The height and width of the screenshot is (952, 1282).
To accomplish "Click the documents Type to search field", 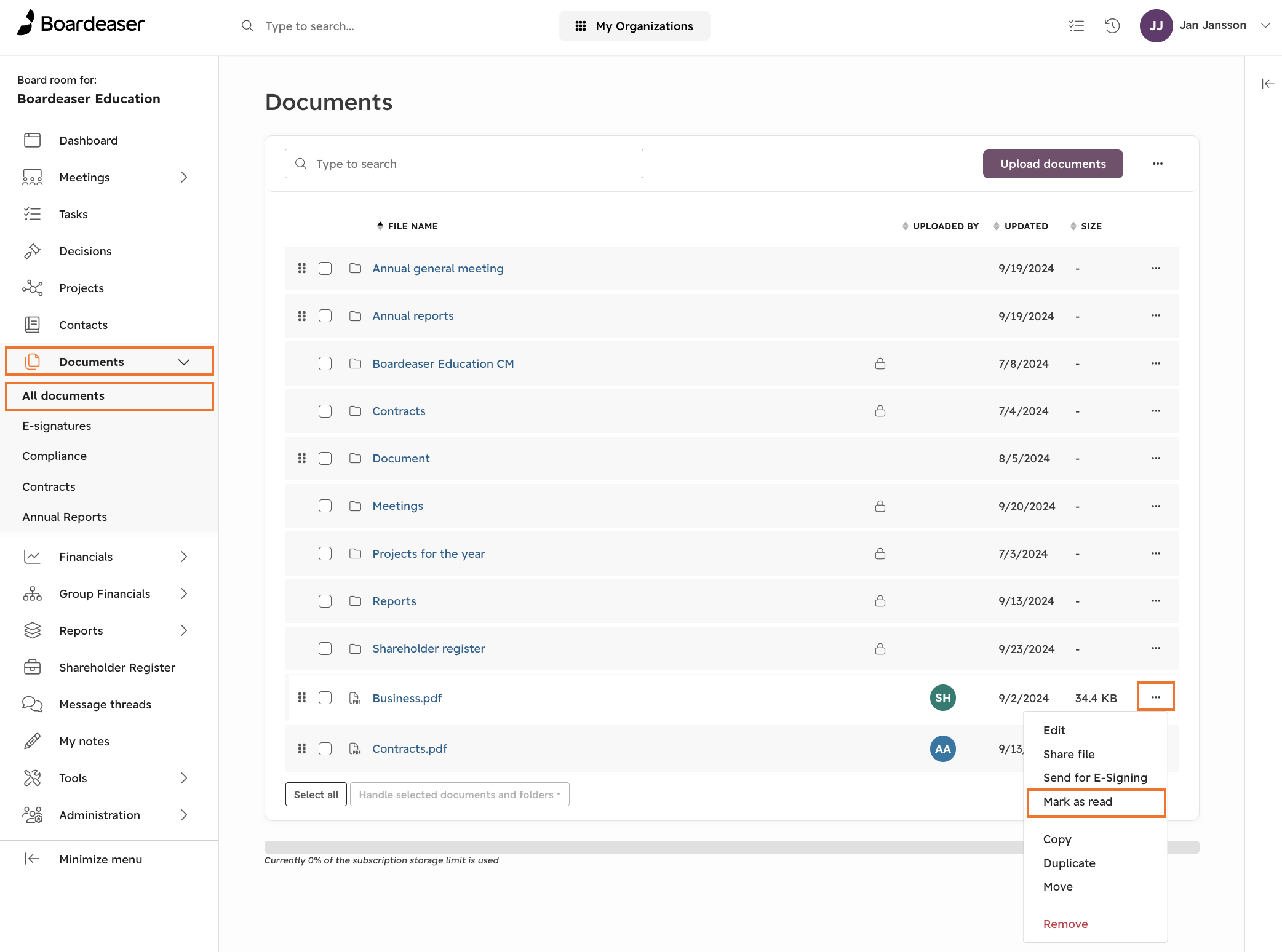I will click(x=464, y=164).
